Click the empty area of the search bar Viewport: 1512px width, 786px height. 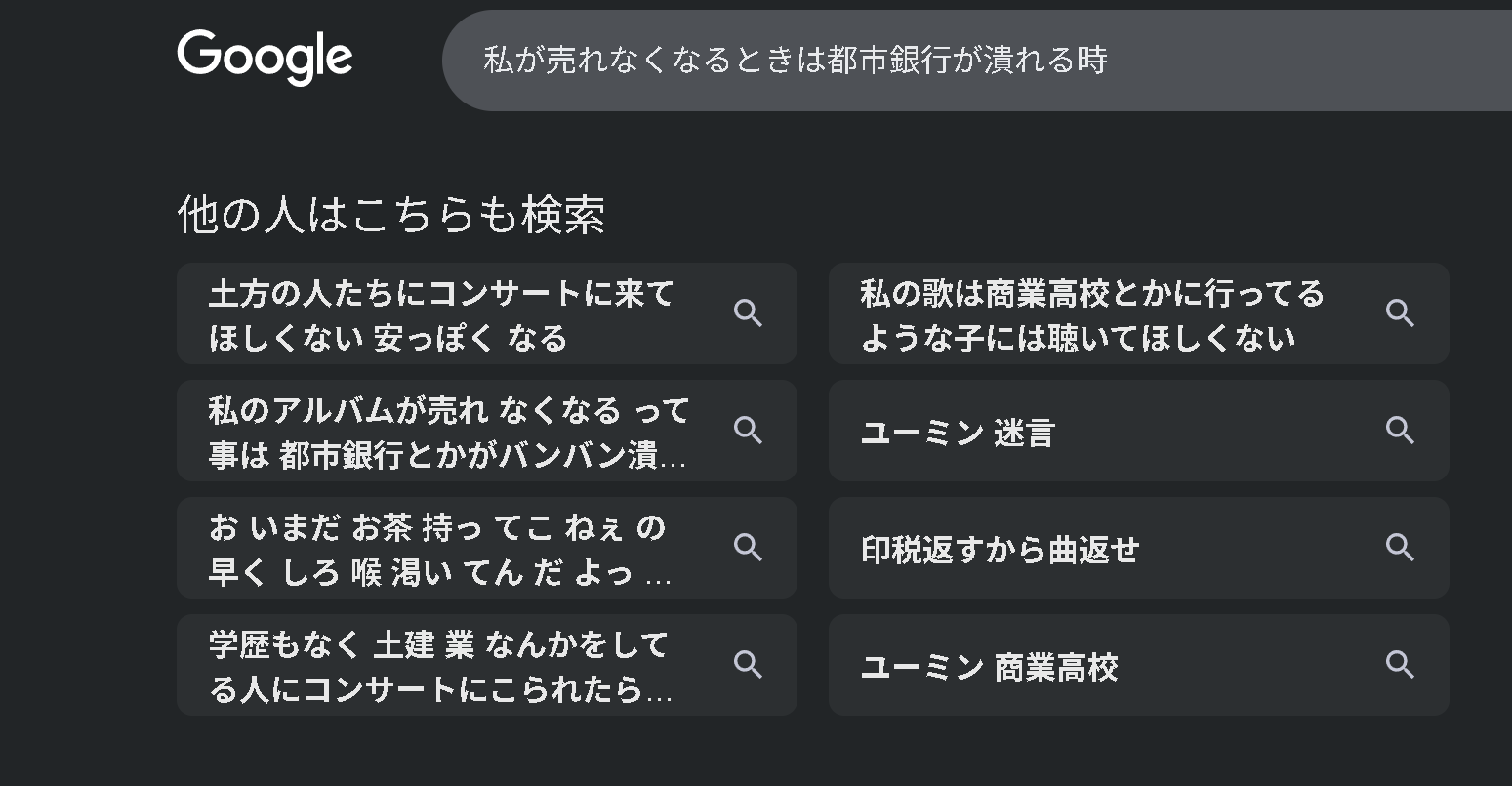click(x=1318, y=61)
